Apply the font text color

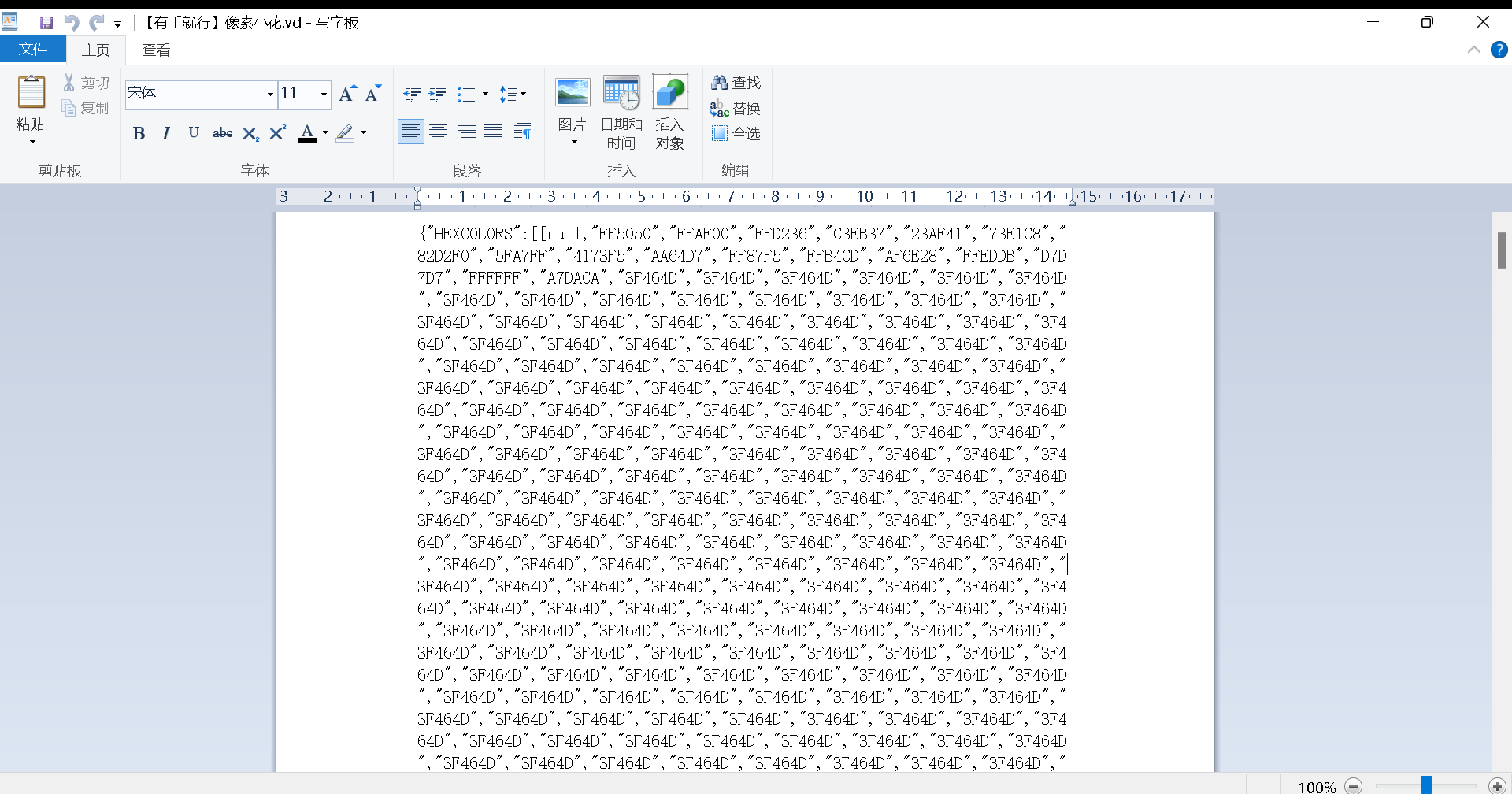point(307,133)
